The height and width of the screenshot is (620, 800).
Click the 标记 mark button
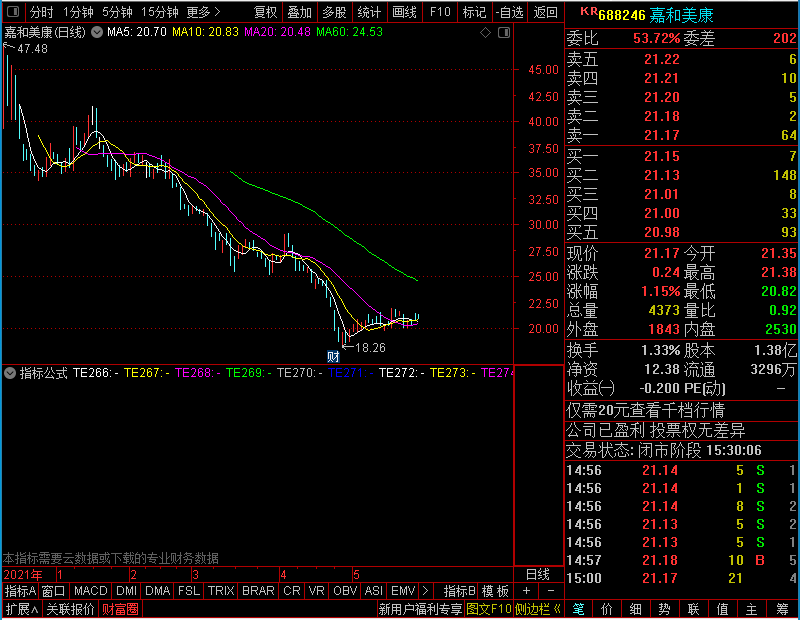coord(474,12)
